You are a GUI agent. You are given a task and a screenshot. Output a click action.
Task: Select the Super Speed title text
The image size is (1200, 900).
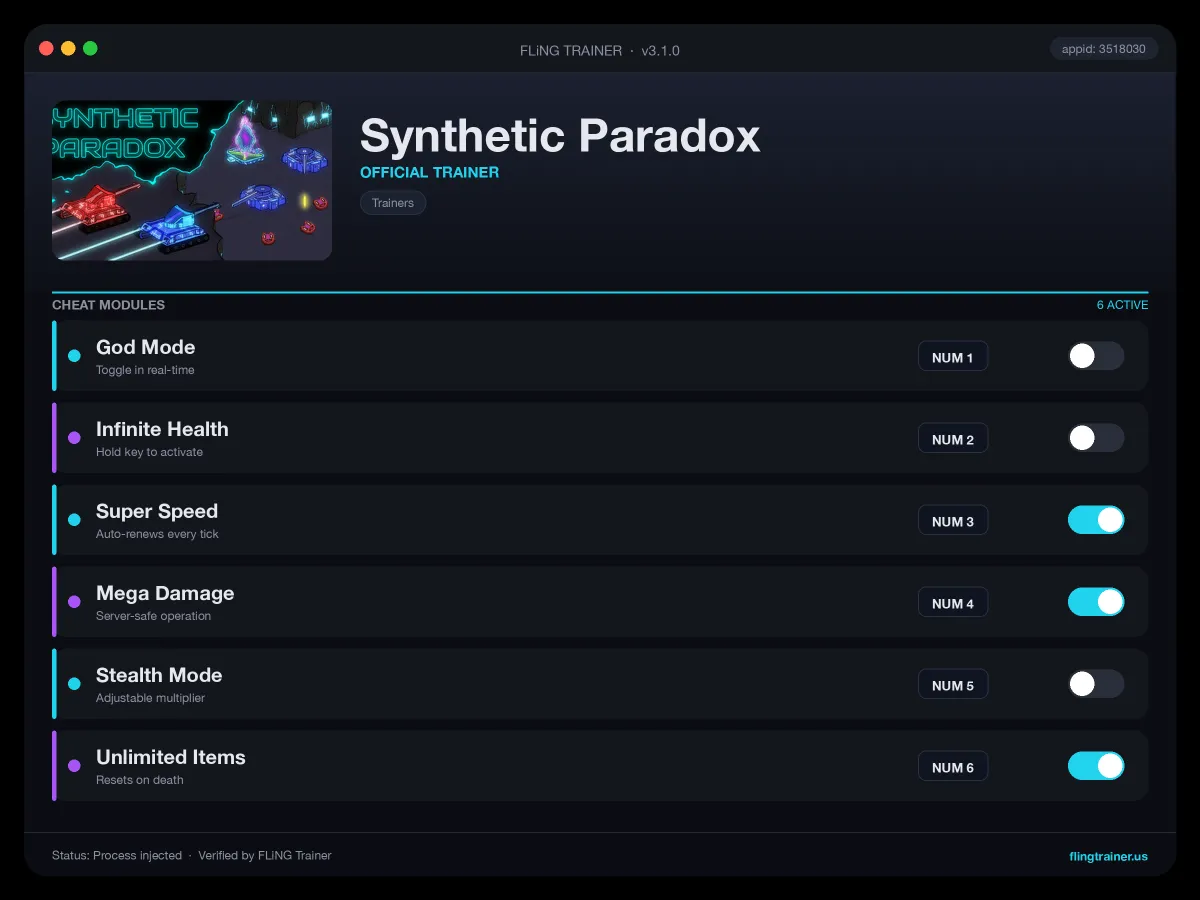(x=157, y=511)
